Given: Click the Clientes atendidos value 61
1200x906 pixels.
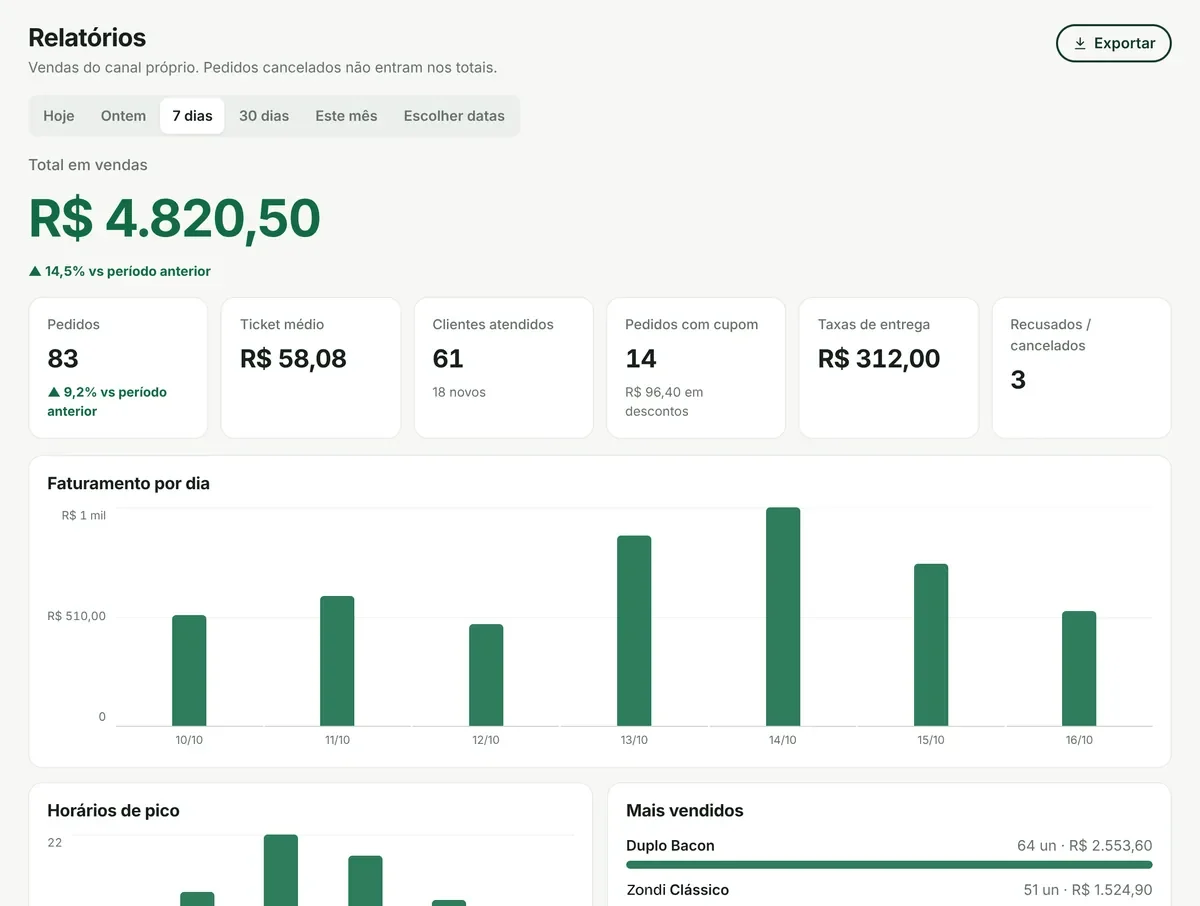Looking at the screenshot, I should [448, 358].
